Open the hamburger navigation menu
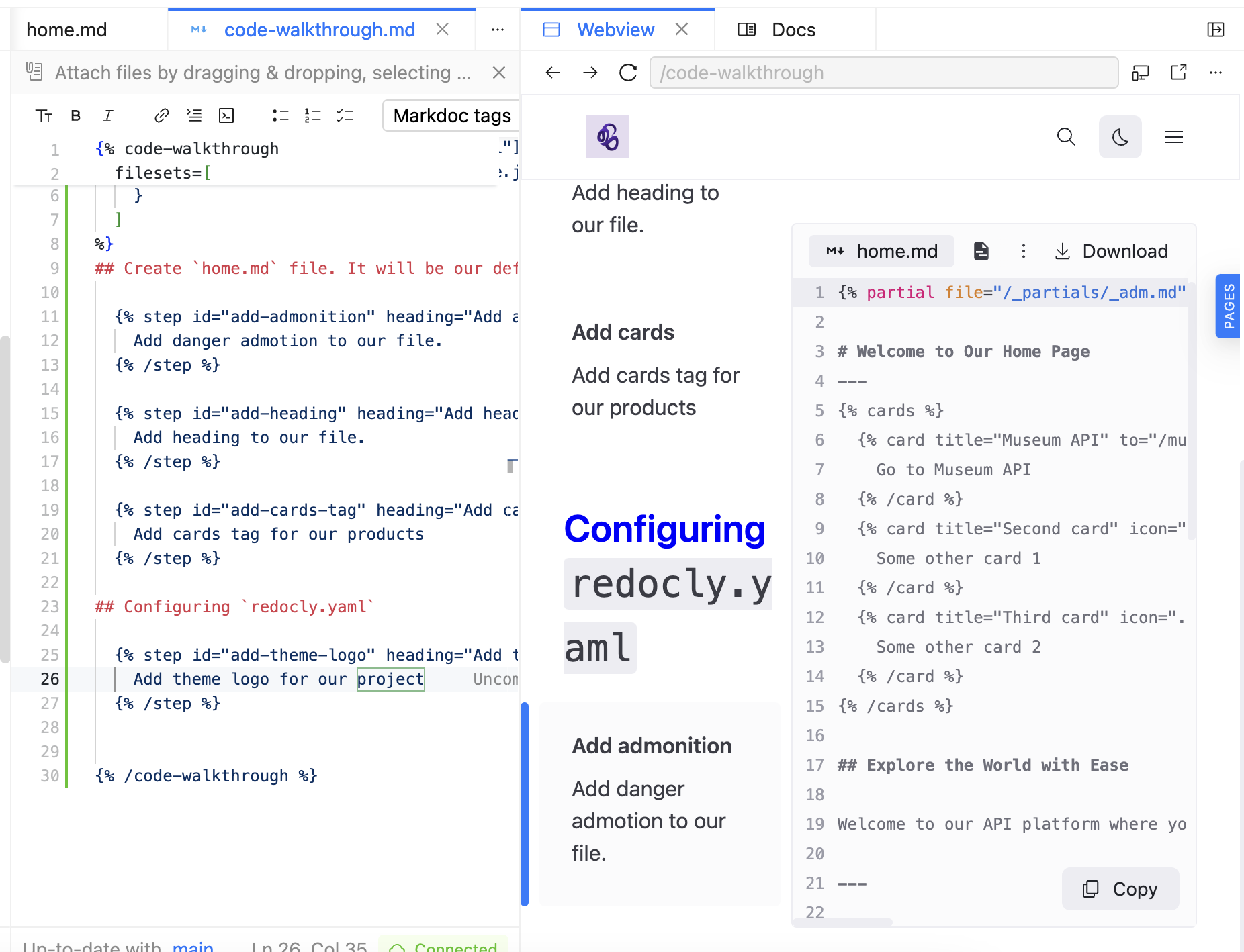 point(1173,137)
